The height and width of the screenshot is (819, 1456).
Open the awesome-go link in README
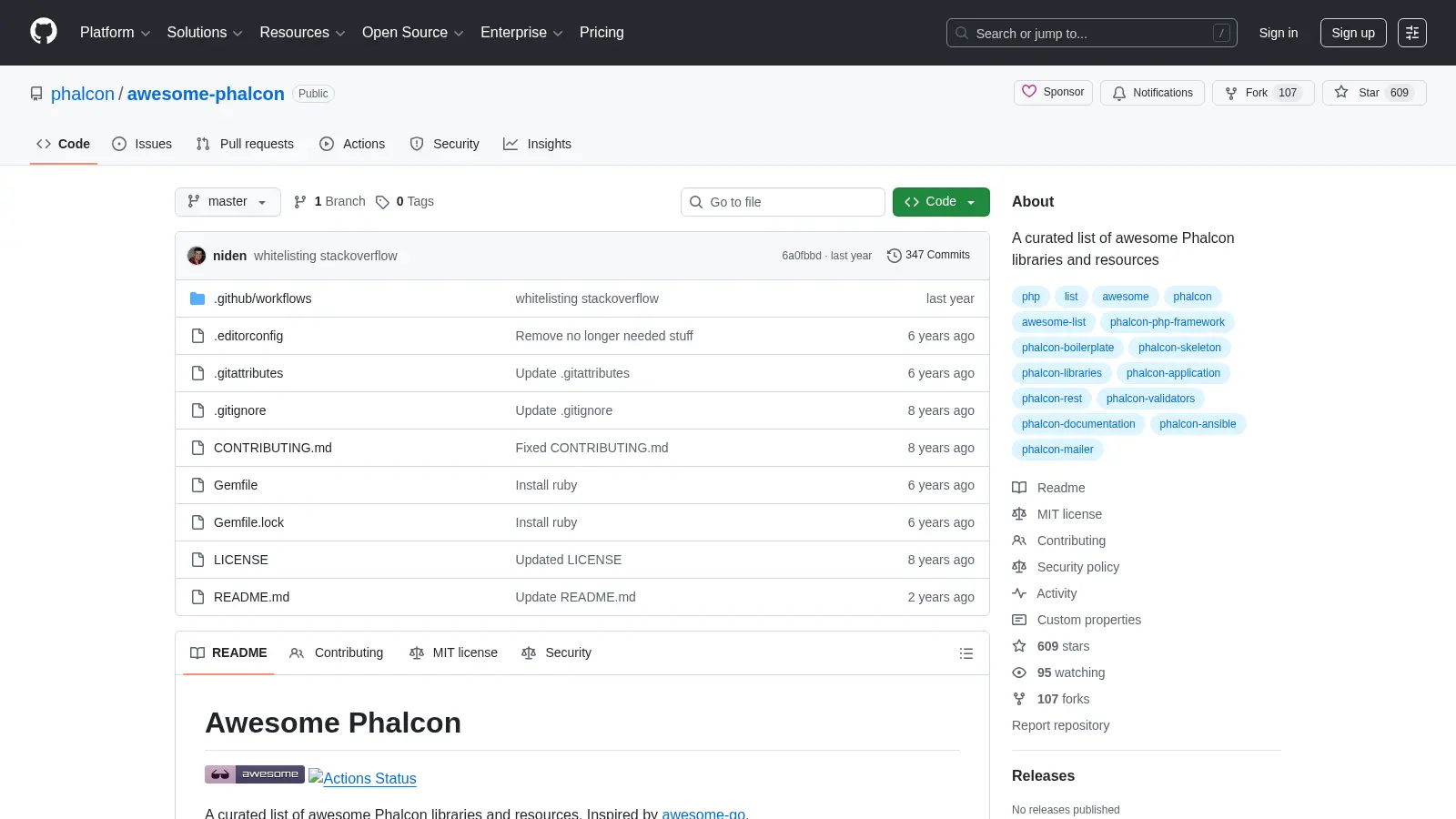pyautogui.click(x=703, y=814)
